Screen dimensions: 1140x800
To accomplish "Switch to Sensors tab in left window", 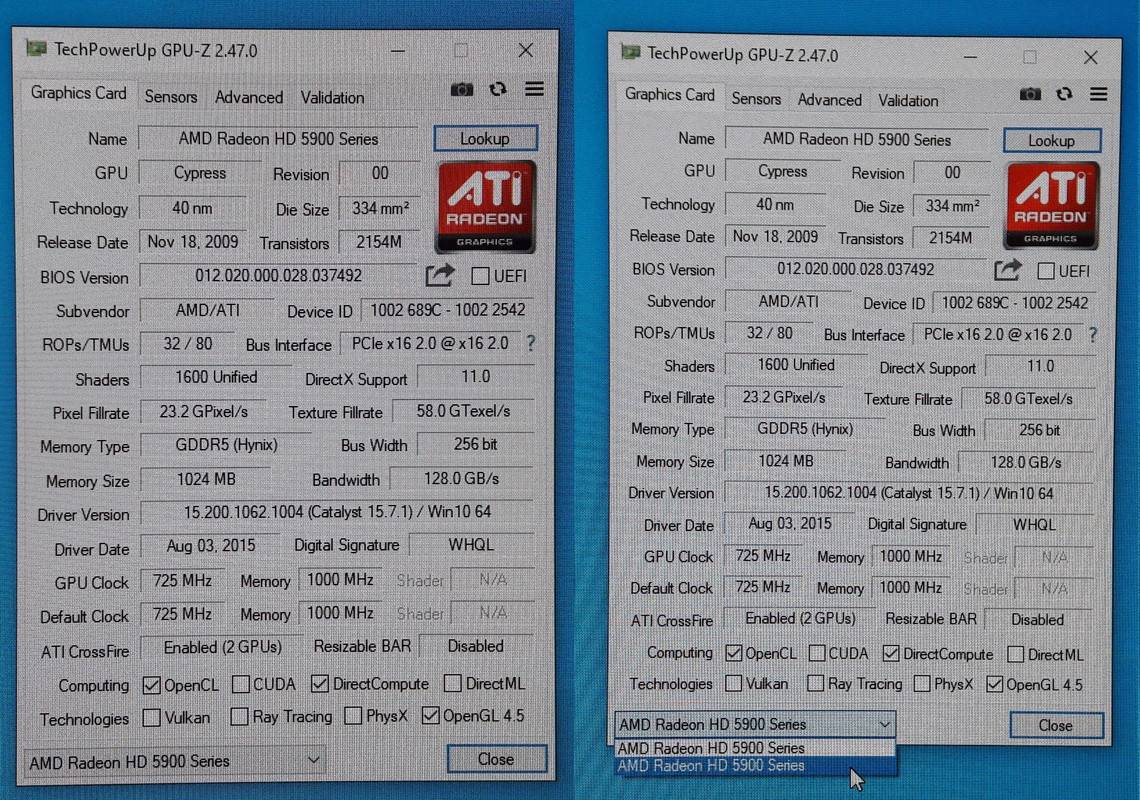I will point(171,97).
